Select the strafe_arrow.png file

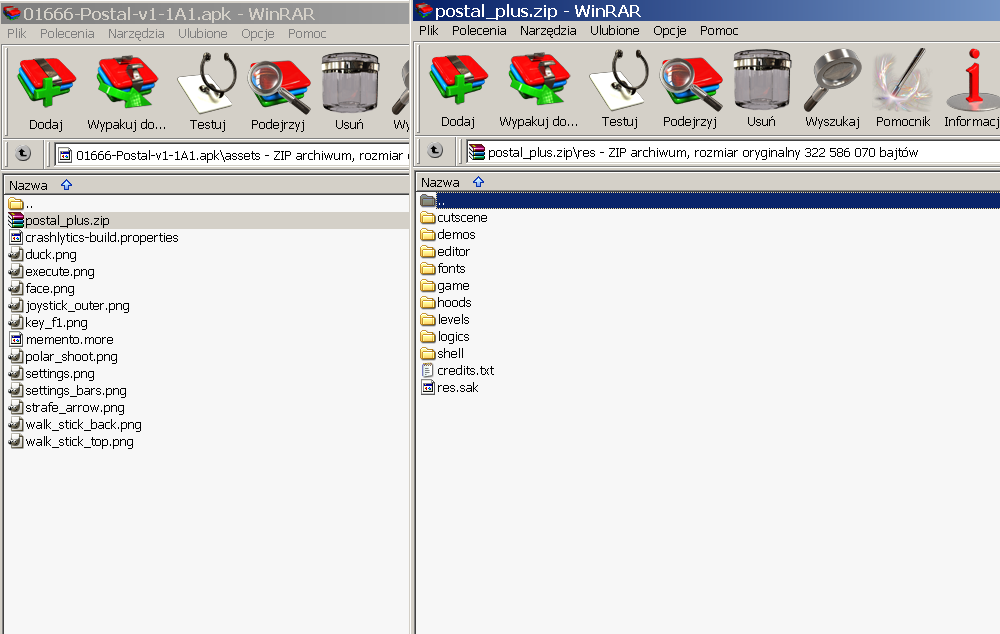pos(66,408)
